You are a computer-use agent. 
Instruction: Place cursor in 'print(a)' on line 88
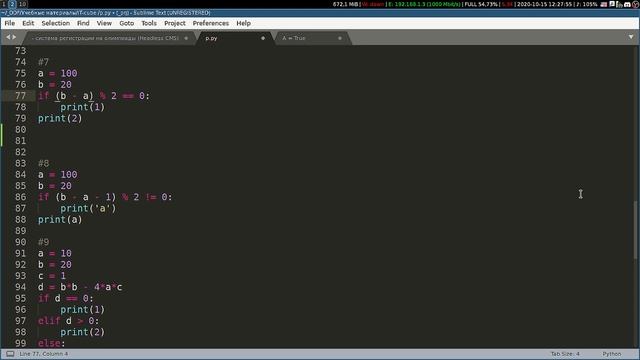pos(60,220)
